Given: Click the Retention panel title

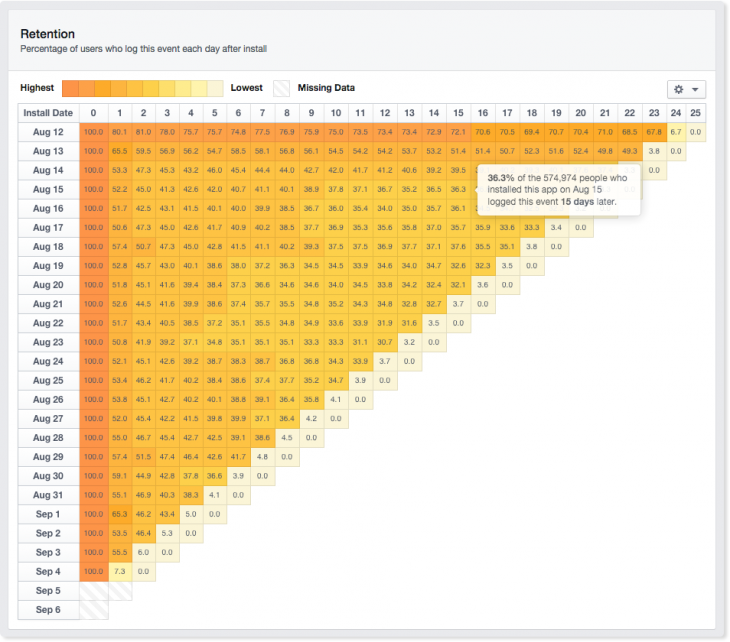Looking at the screenshot, I should tap(48, 34).
